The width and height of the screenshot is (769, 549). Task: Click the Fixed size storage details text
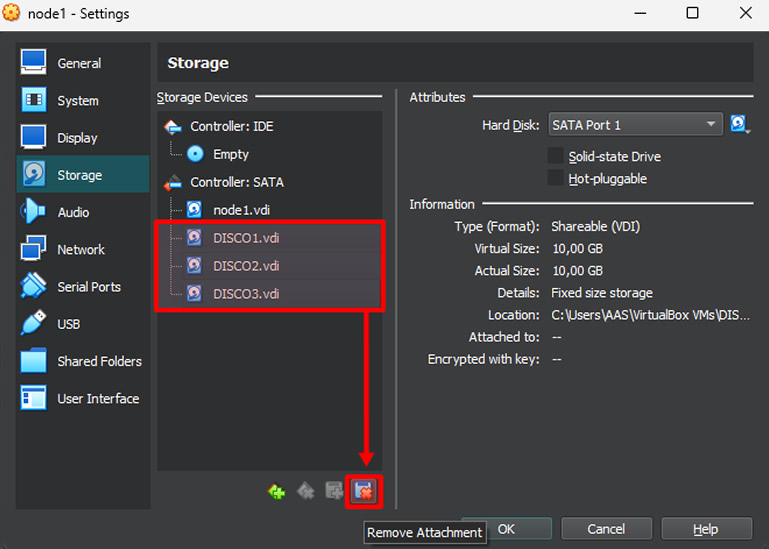[602, 293]
